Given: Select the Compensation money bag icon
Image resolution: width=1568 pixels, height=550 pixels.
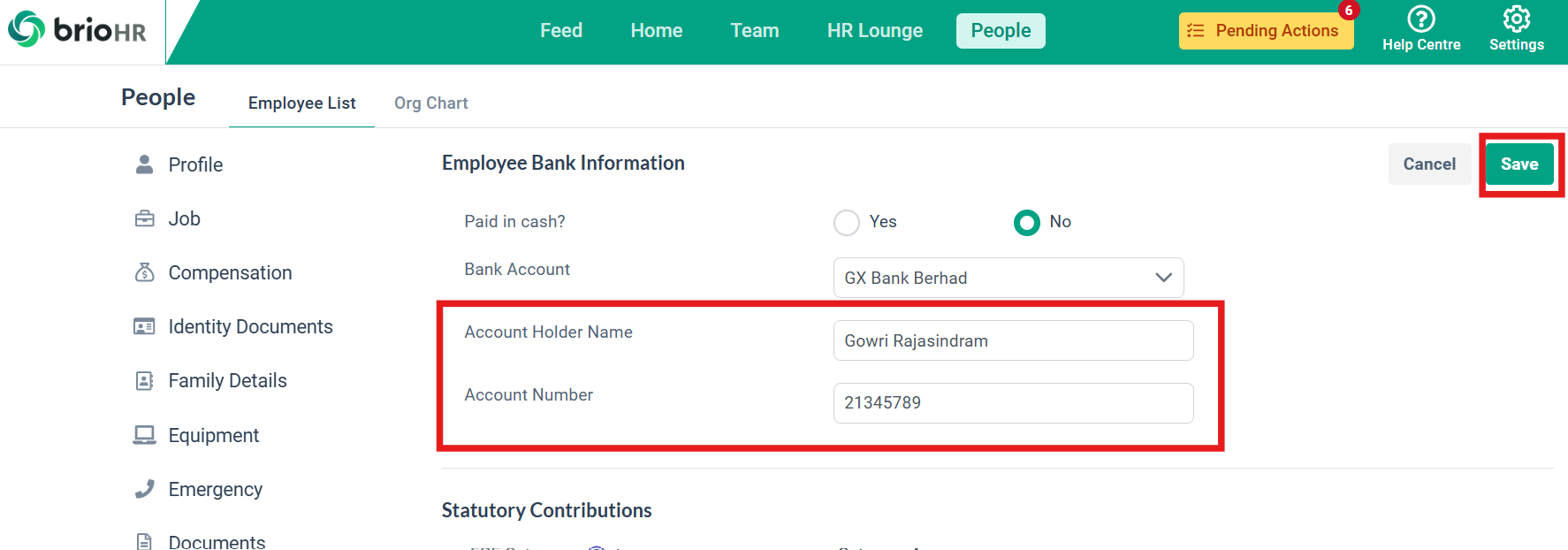Looking at the screenshot, I should pos(144,272).
